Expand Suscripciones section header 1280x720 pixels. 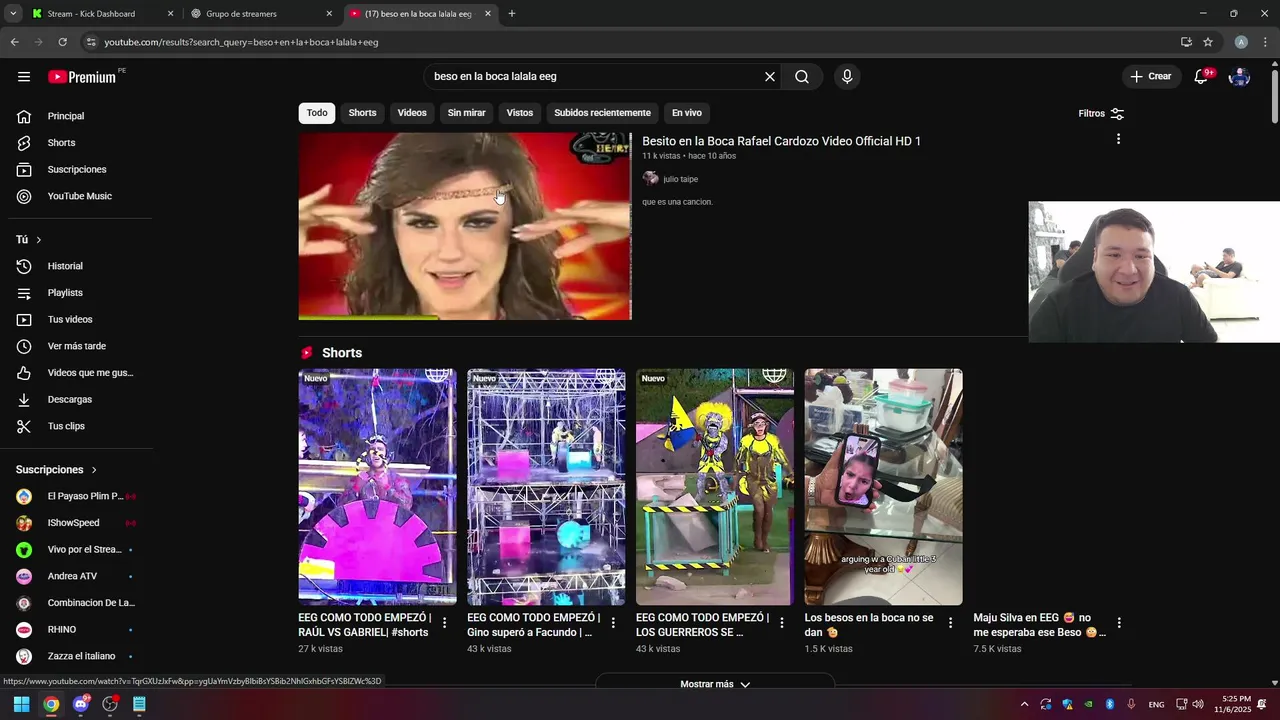coord(57,470)
